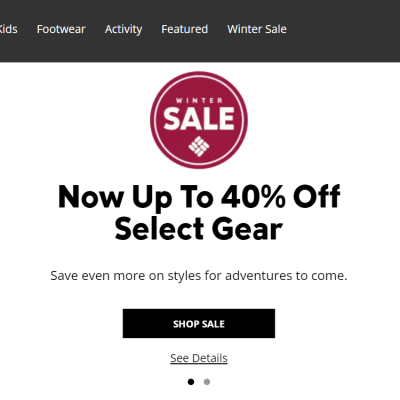Switch to the second gray carousel dot
Image resolution: width=400 pixels, height=400 pixels.
pos(207,382)
